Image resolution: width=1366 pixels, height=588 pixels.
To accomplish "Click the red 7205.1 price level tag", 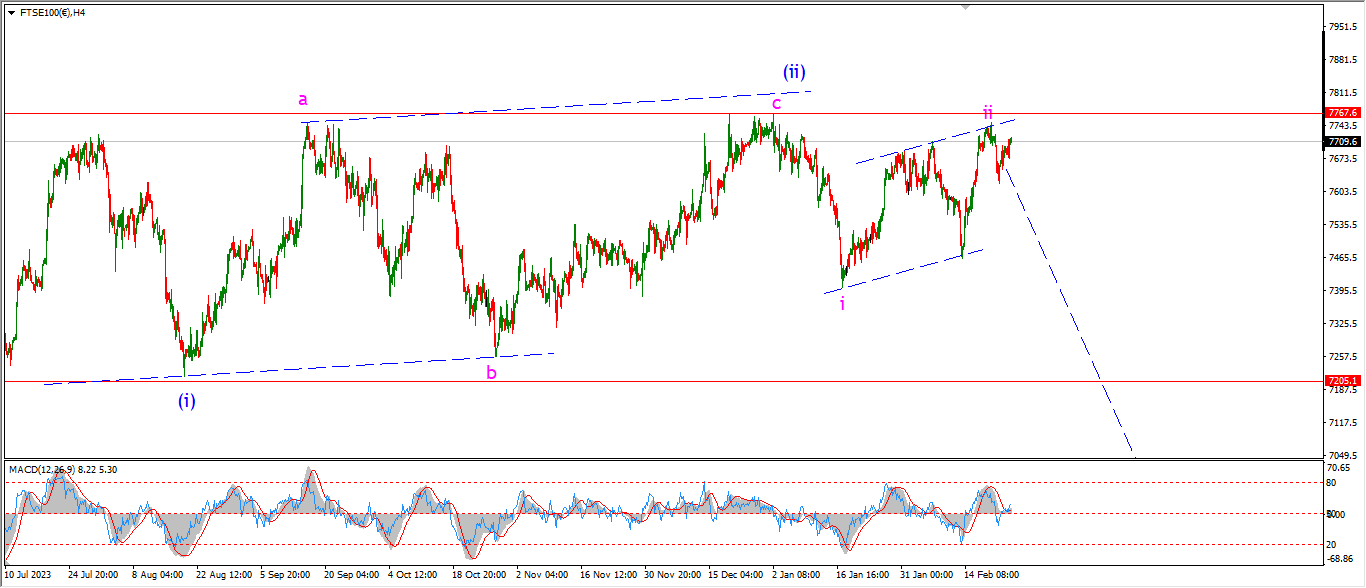I will click(1342, 381).
